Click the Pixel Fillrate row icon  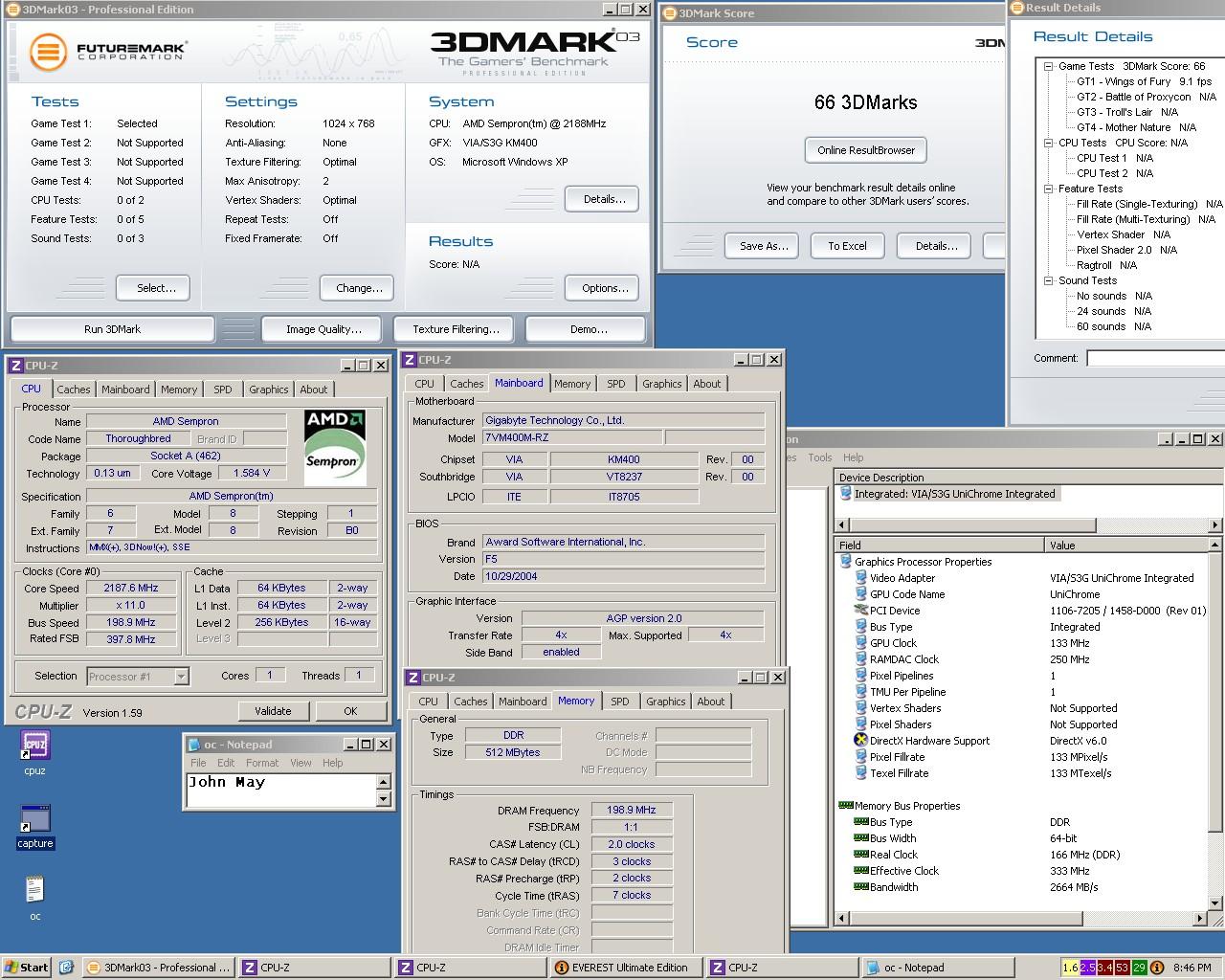click(x=860, y=757)
